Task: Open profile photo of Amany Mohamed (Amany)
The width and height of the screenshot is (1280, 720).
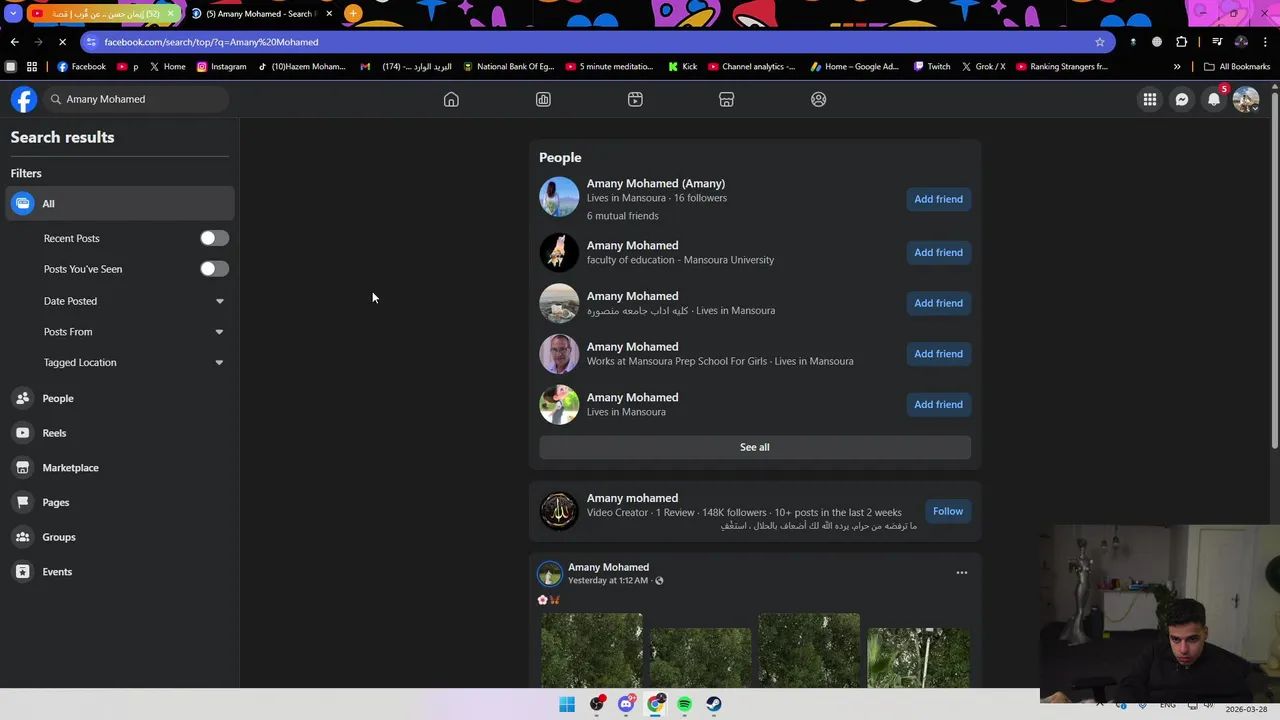Action: (559, 197)
